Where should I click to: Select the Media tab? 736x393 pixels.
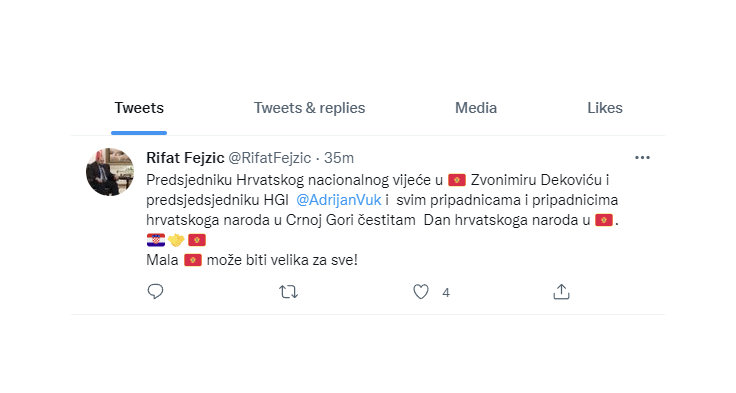(x=475, y=108)
